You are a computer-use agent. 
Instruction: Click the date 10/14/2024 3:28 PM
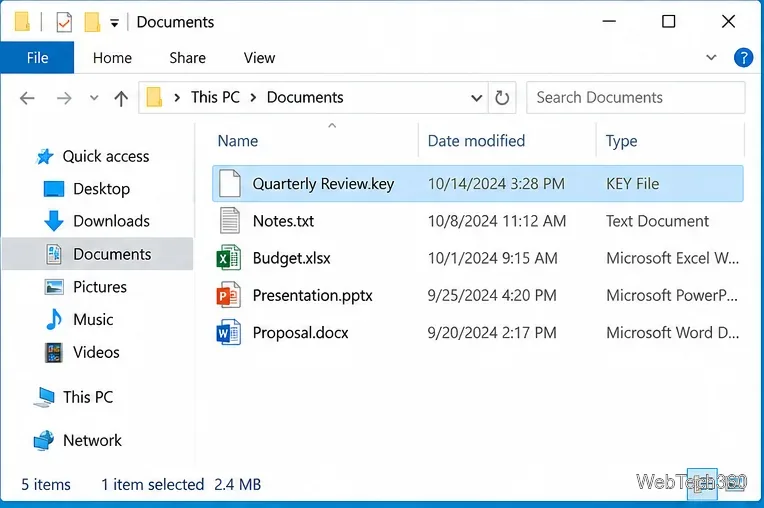pyautogui.click(x=496, y=184)
